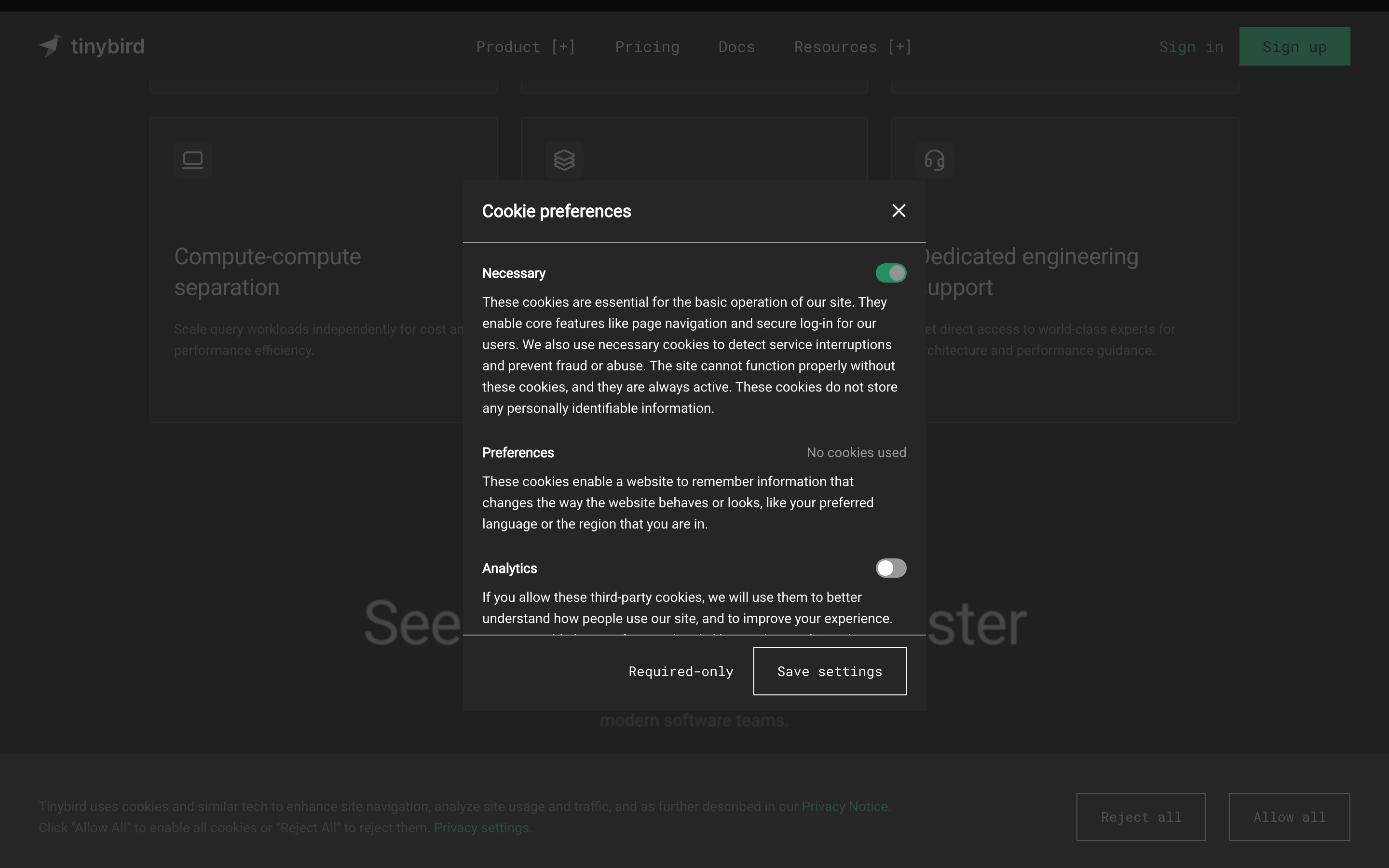Viewport: 1389px width, 868px height.
Task: Click the Sign up button
Action: coord(1294,46)
